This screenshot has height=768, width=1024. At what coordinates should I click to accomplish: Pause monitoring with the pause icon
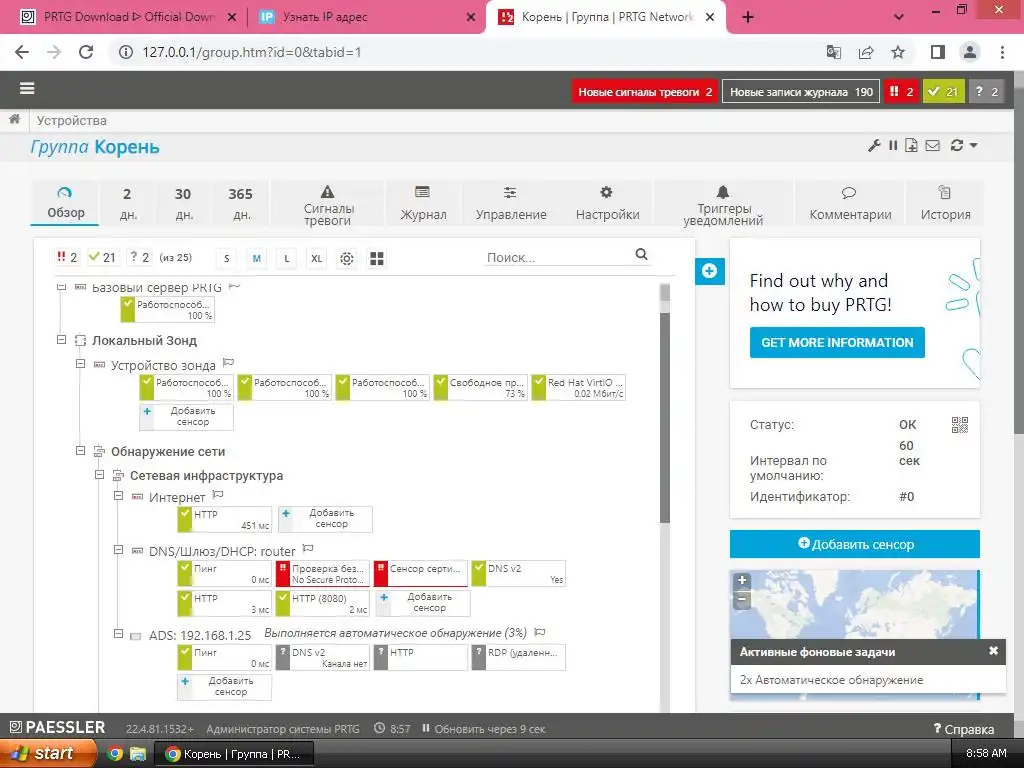[x=893, y=145]
